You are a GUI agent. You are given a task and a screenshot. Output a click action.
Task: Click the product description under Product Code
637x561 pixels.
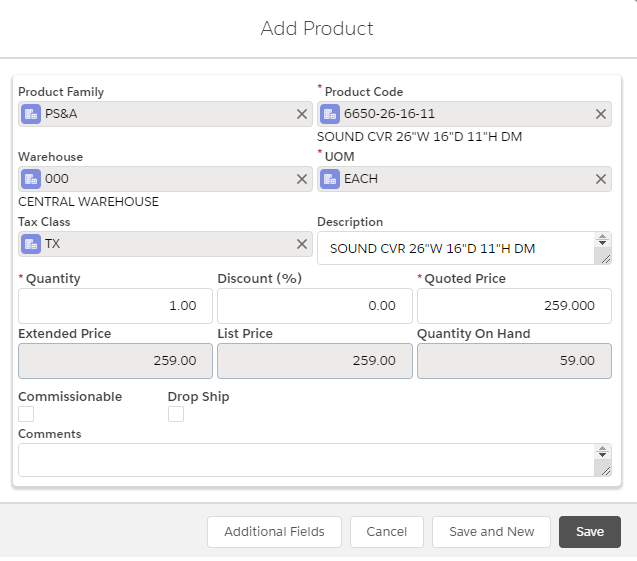(419, 136)
